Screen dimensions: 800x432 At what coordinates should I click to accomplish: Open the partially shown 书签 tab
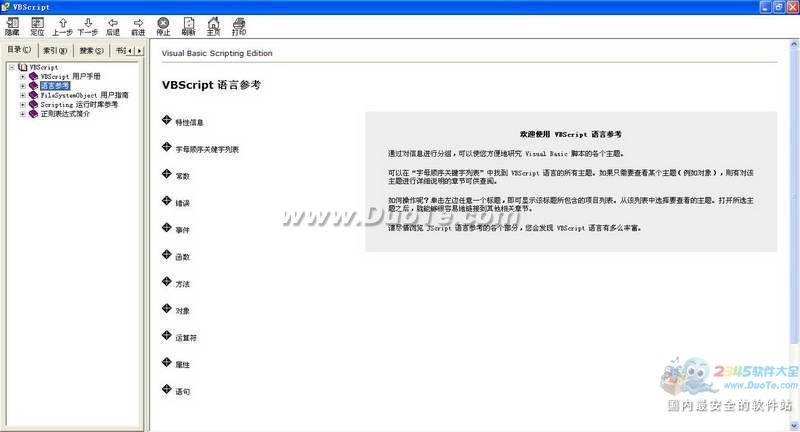click(x=120, y=50)
